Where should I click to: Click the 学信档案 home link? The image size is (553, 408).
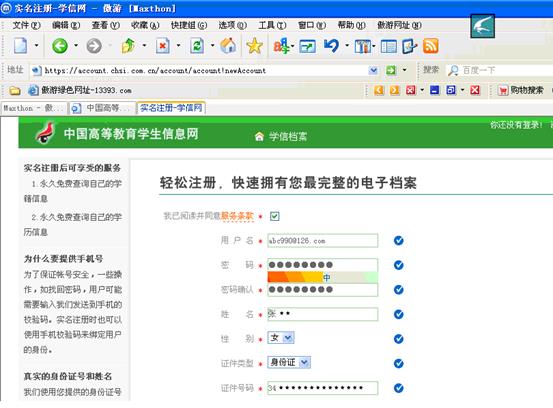click(281, 136)
